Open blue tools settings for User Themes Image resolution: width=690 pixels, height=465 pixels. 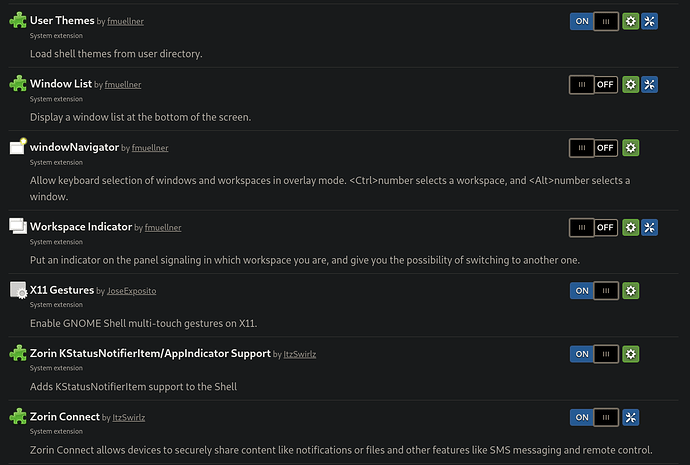[x=649, y=21]
